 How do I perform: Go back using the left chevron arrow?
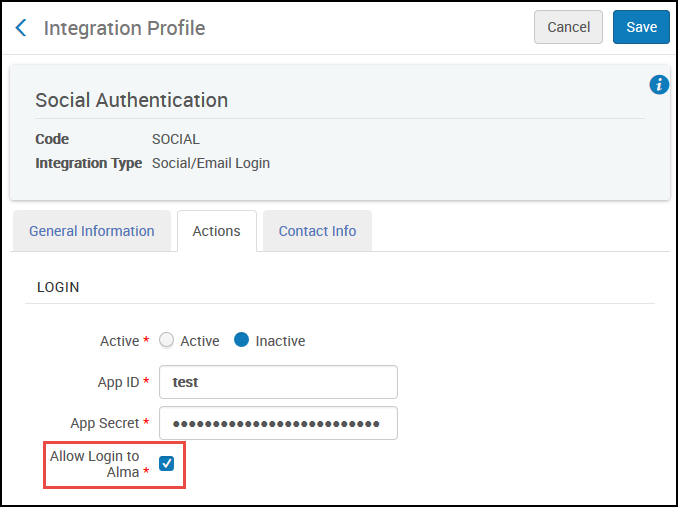[21, 28]
